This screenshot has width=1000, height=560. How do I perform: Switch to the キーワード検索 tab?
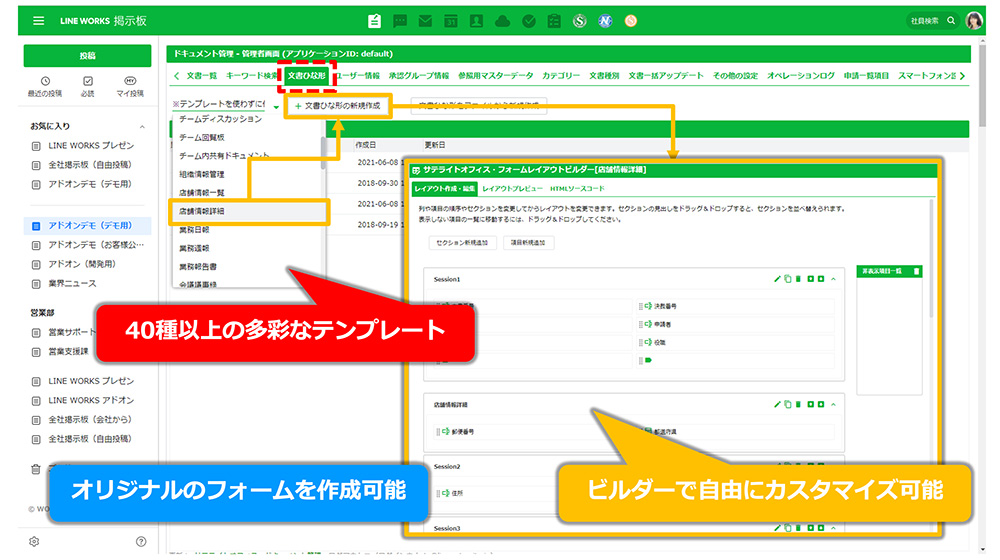[251, 76]
